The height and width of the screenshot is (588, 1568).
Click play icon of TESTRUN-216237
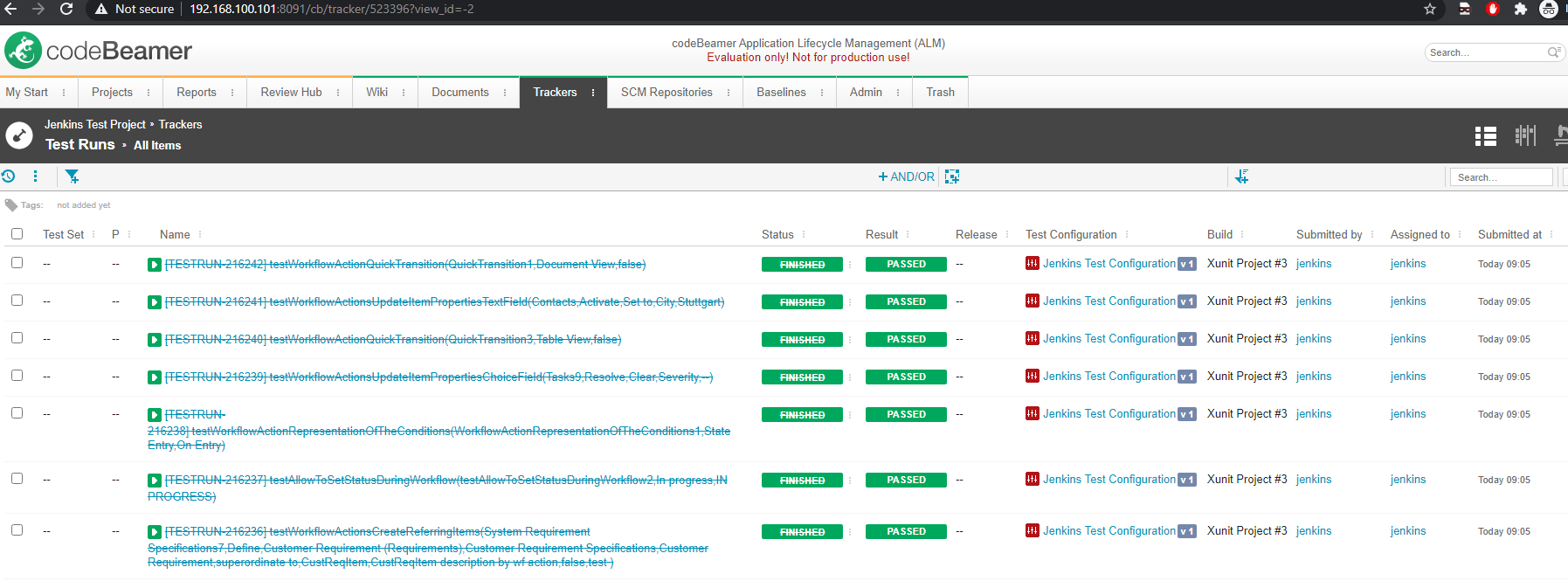(155, 481)
